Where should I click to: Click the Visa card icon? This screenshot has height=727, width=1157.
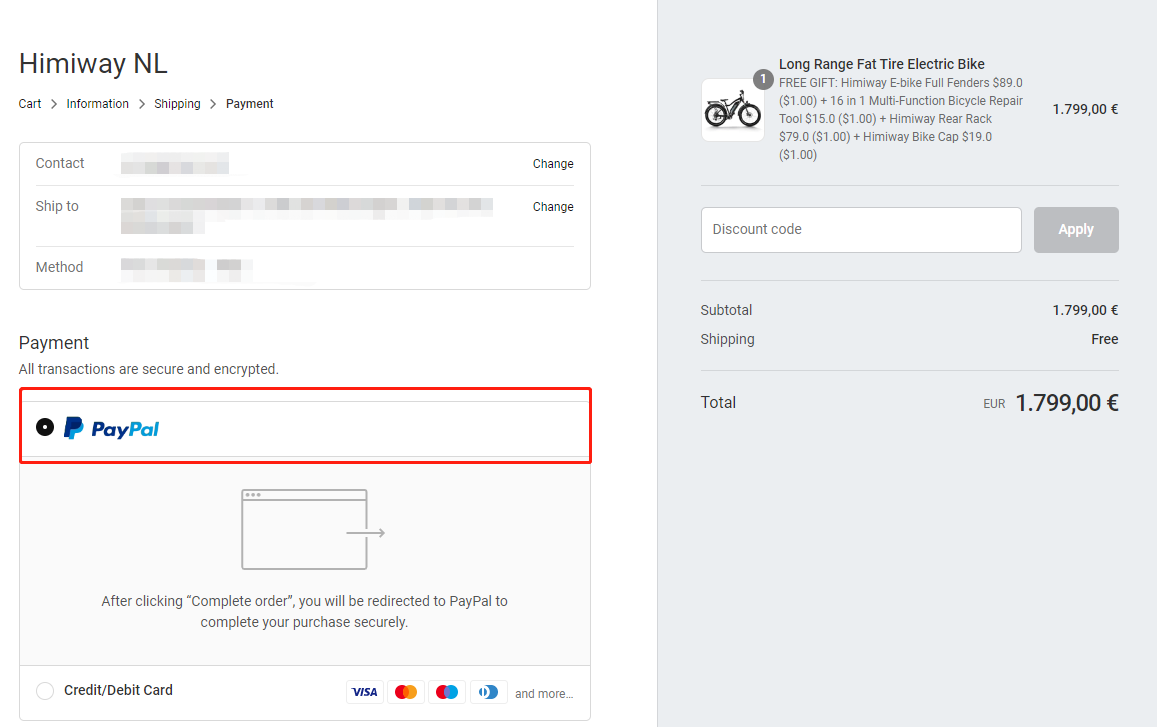(x=365, y=691)
